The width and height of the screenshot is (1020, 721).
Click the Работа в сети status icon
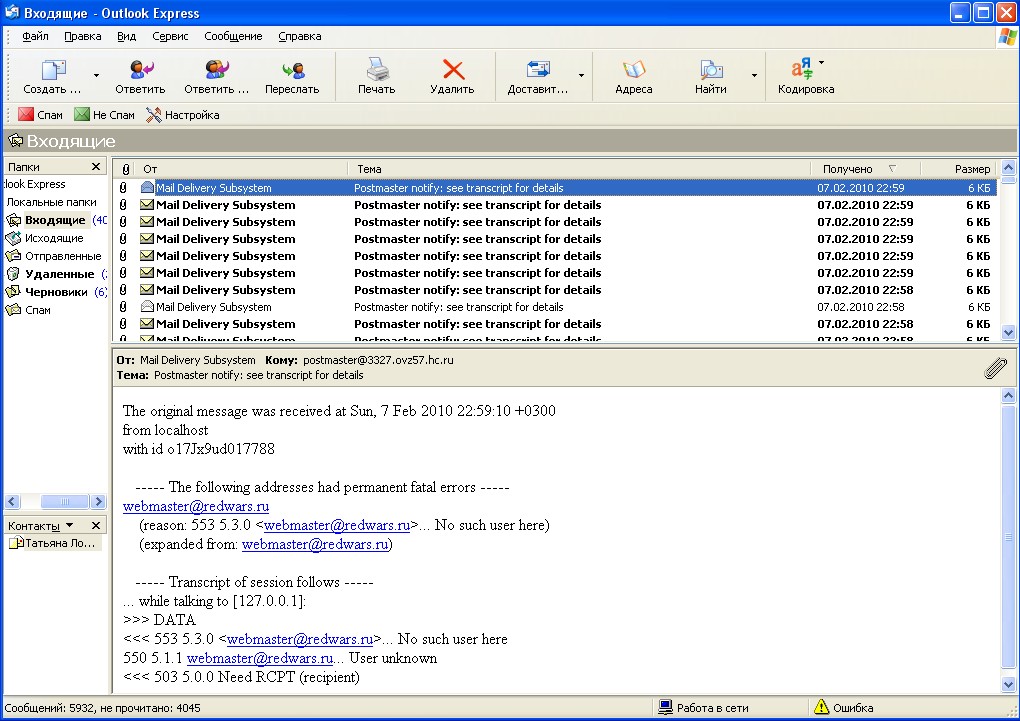(665, 707)
